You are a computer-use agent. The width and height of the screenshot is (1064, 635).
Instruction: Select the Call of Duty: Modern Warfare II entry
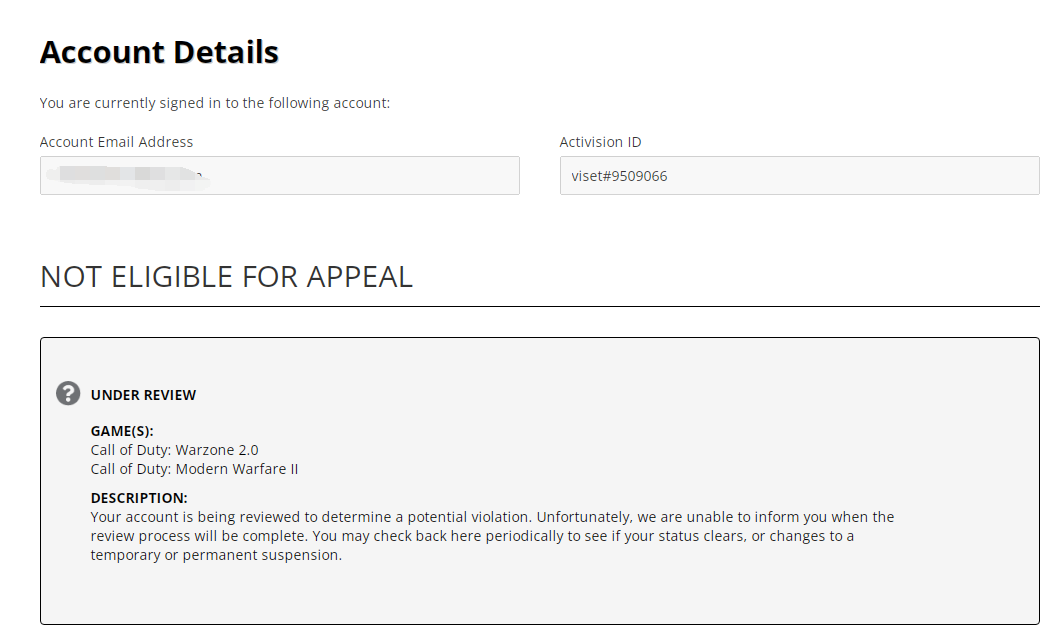[x=194, y=469]
